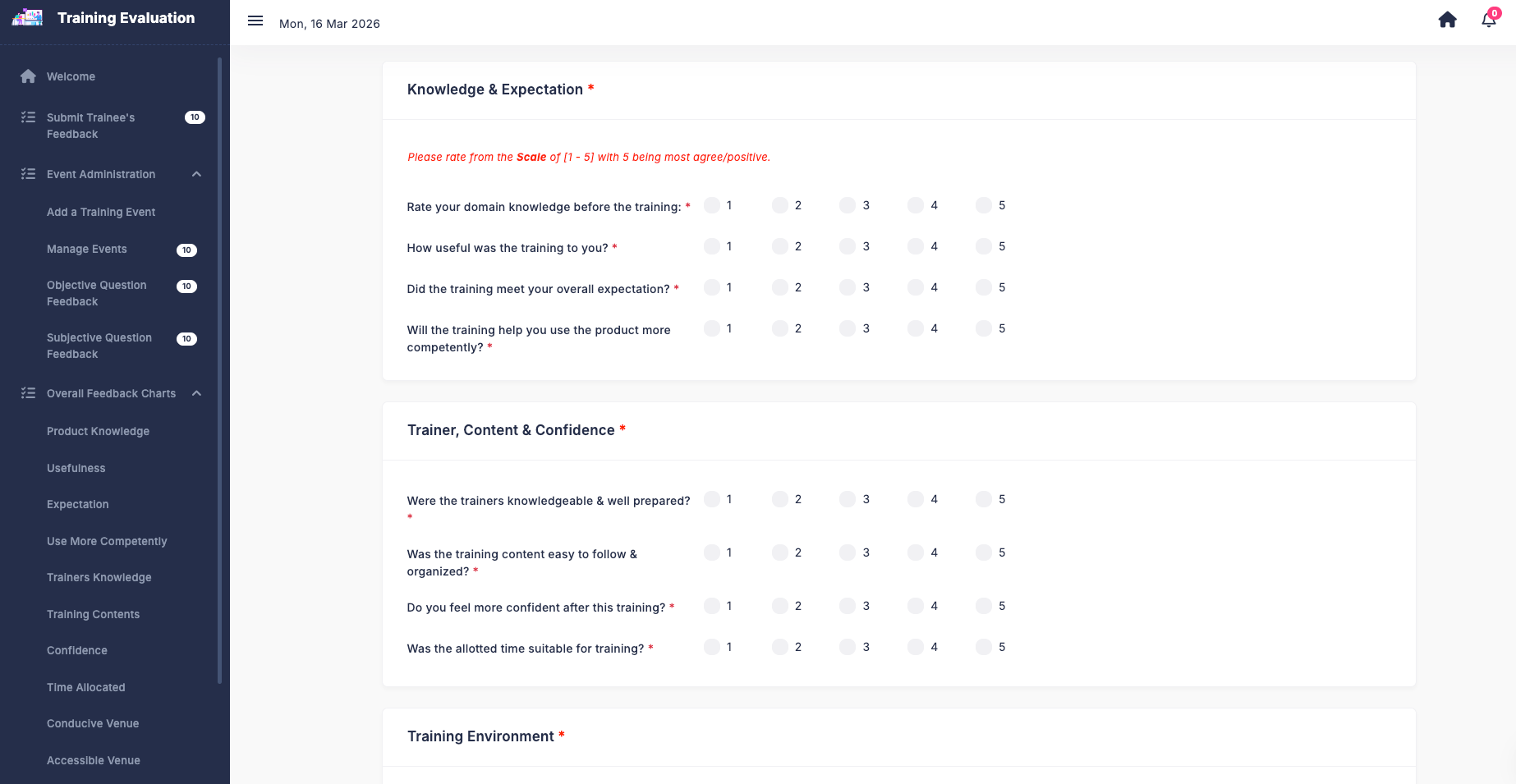Toggle the hamburger sidebar menu icon
Viewport: 1516px width, 784px height.
click(255, 21)
